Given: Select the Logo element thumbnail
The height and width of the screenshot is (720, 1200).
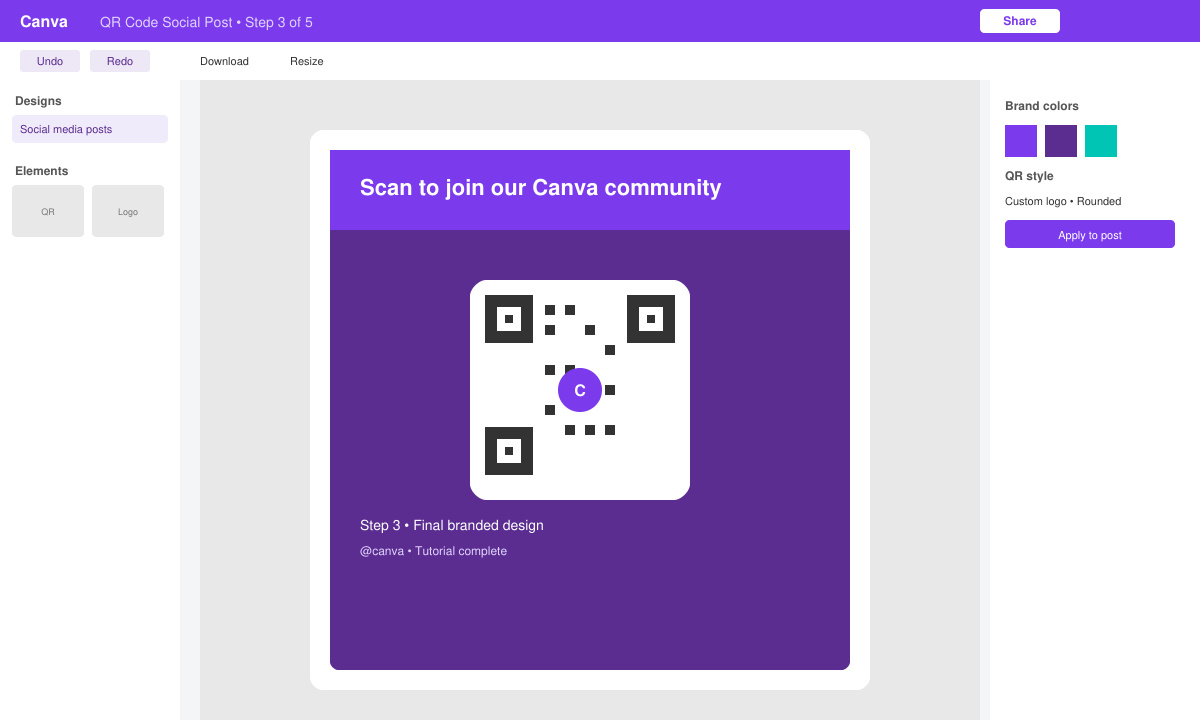Looking at the screenshot, I should point(128,211).
